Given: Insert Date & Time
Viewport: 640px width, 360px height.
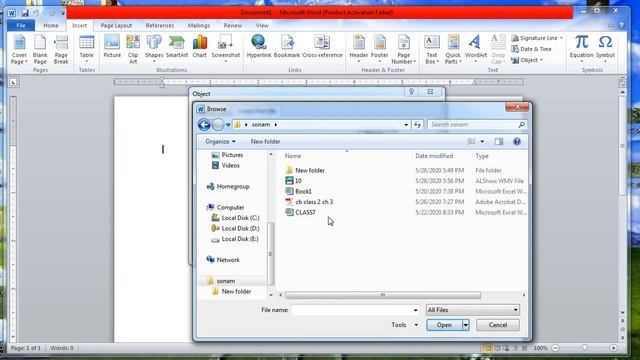Looking at the screenshot, I should point(531,49).
